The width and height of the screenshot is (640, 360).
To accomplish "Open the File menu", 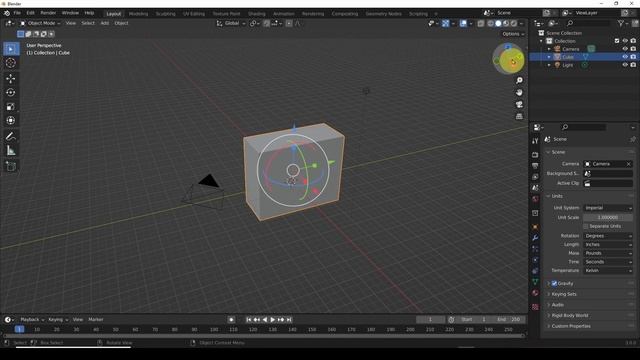I will click(17, 13).
